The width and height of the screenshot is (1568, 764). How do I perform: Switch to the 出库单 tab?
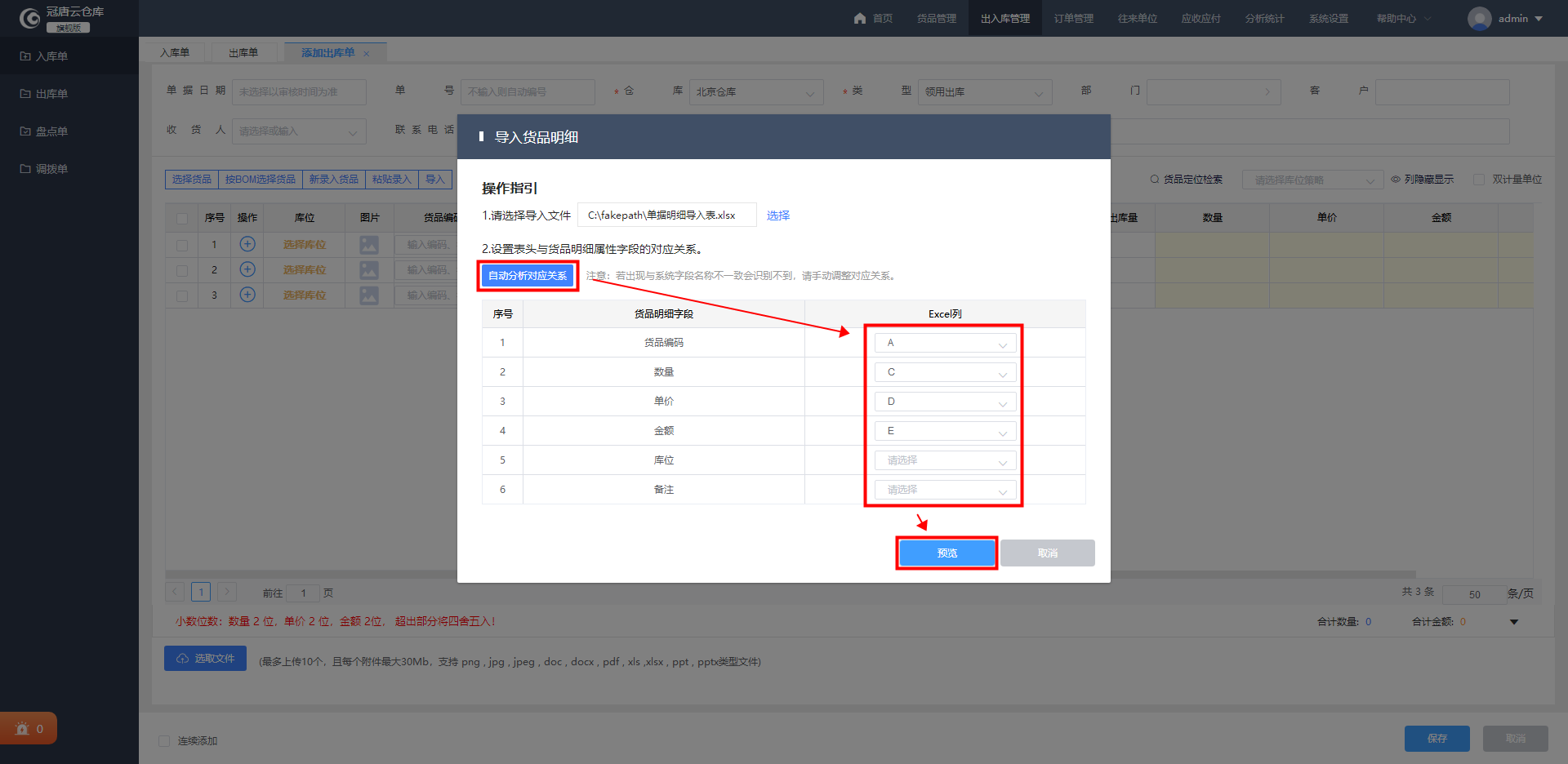243,52
